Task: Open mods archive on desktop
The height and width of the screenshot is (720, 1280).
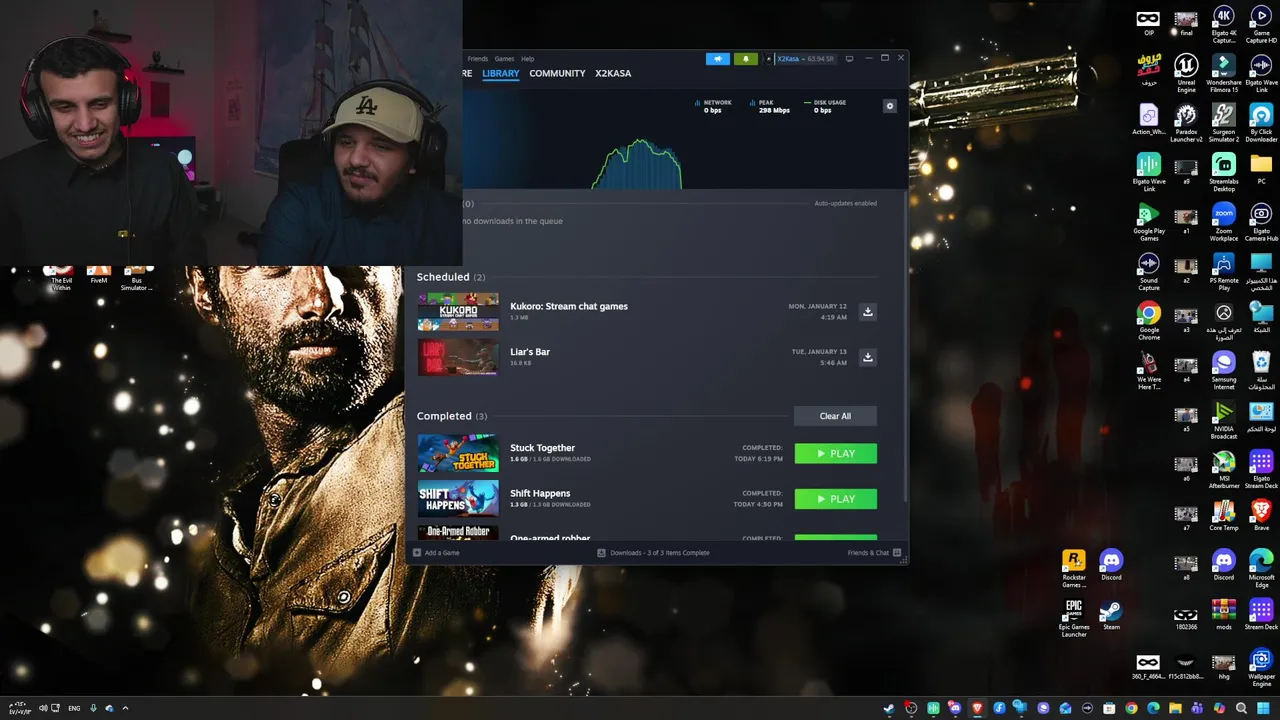Action: pos(1224,615)
